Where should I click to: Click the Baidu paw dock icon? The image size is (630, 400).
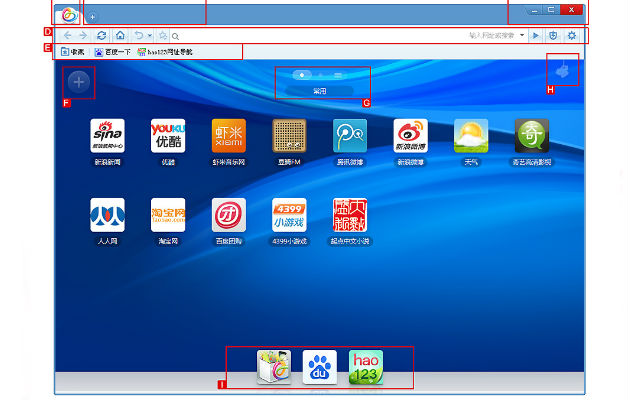click(320, 367)
